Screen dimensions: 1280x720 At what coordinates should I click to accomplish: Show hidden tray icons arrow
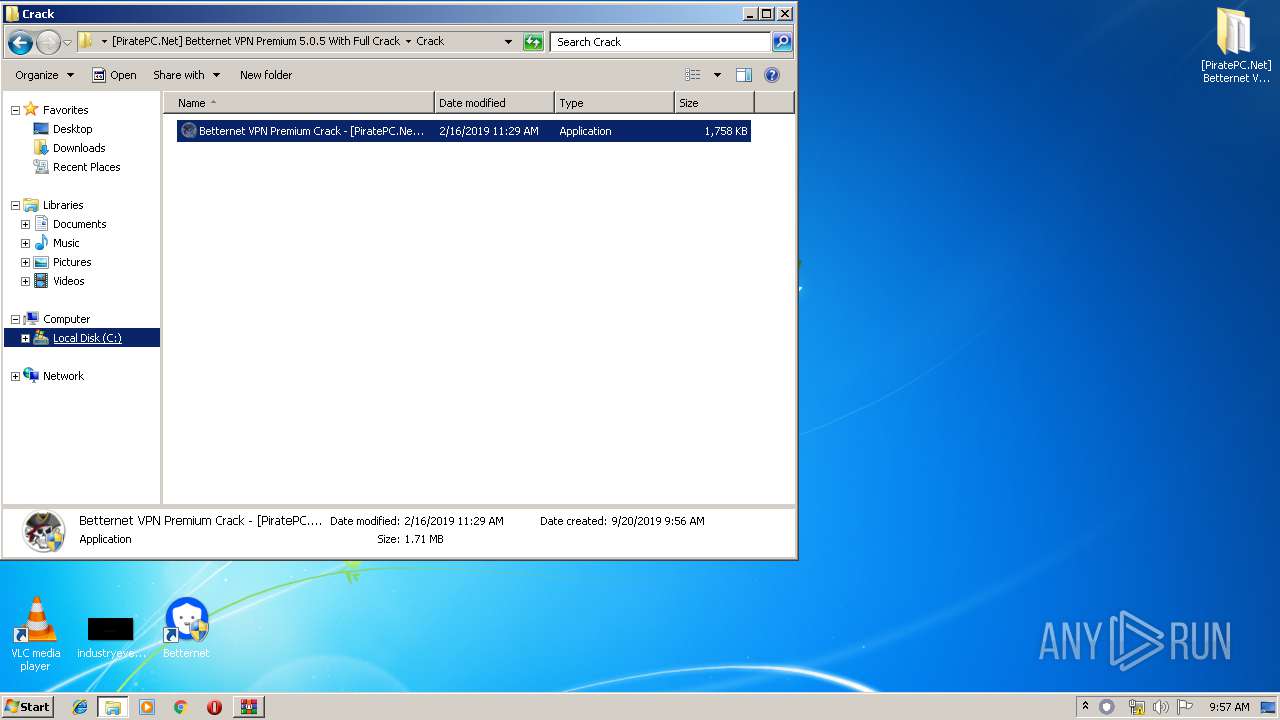(1085, 706)
